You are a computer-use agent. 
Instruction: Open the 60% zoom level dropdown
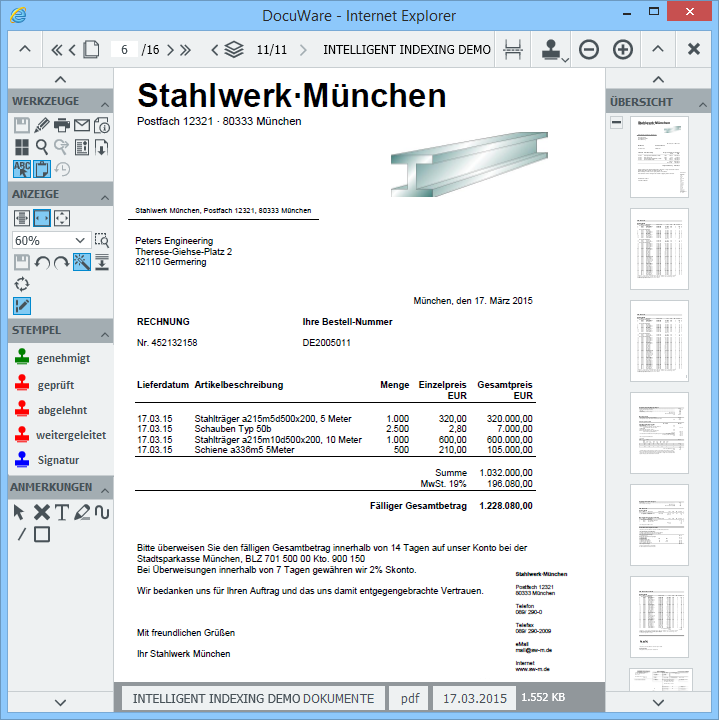point(51,240)
